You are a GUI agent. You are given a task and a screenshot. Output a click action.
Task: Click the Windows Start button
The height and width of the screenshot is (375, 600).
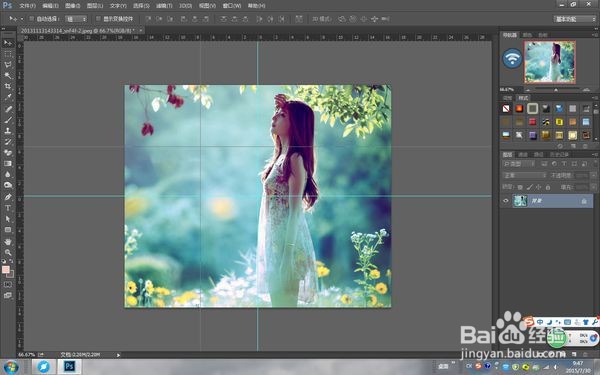[11, 367]
